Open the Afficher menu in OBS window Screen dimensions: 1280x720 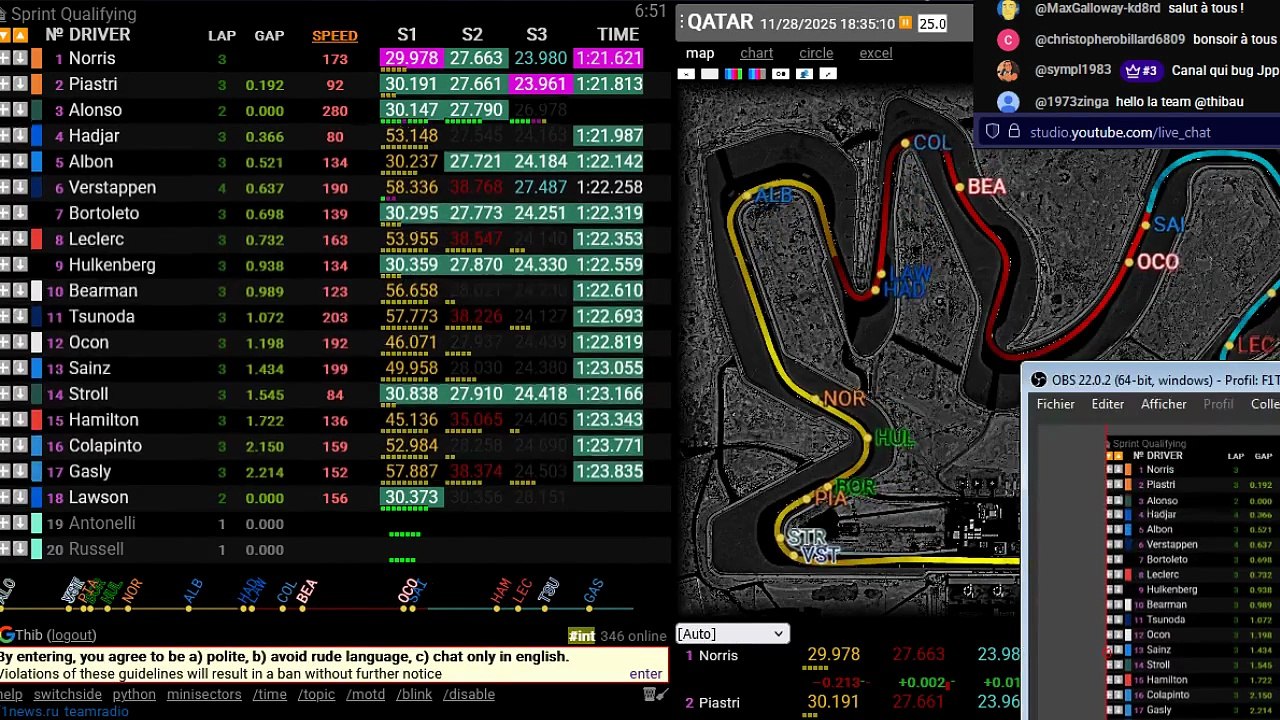(x=1164, y=404)
